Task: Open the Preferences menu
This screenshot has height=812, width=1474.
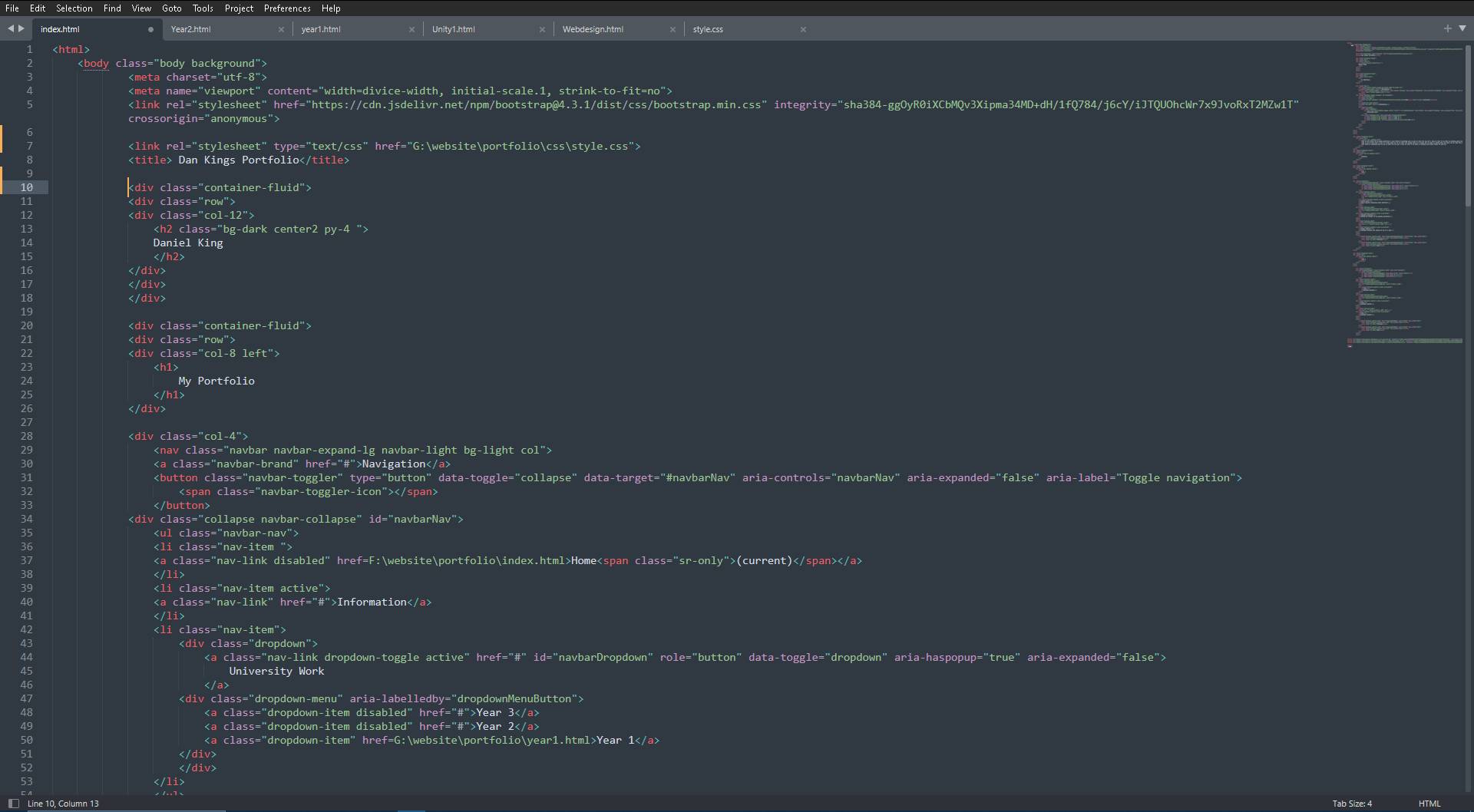Action: point(287,8)
